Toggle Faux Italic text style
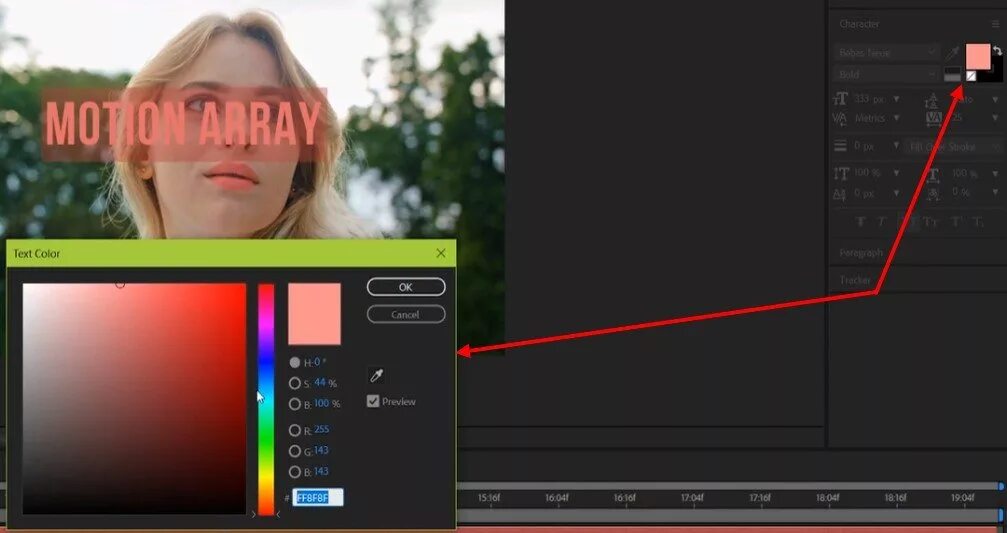 [881, 222]
